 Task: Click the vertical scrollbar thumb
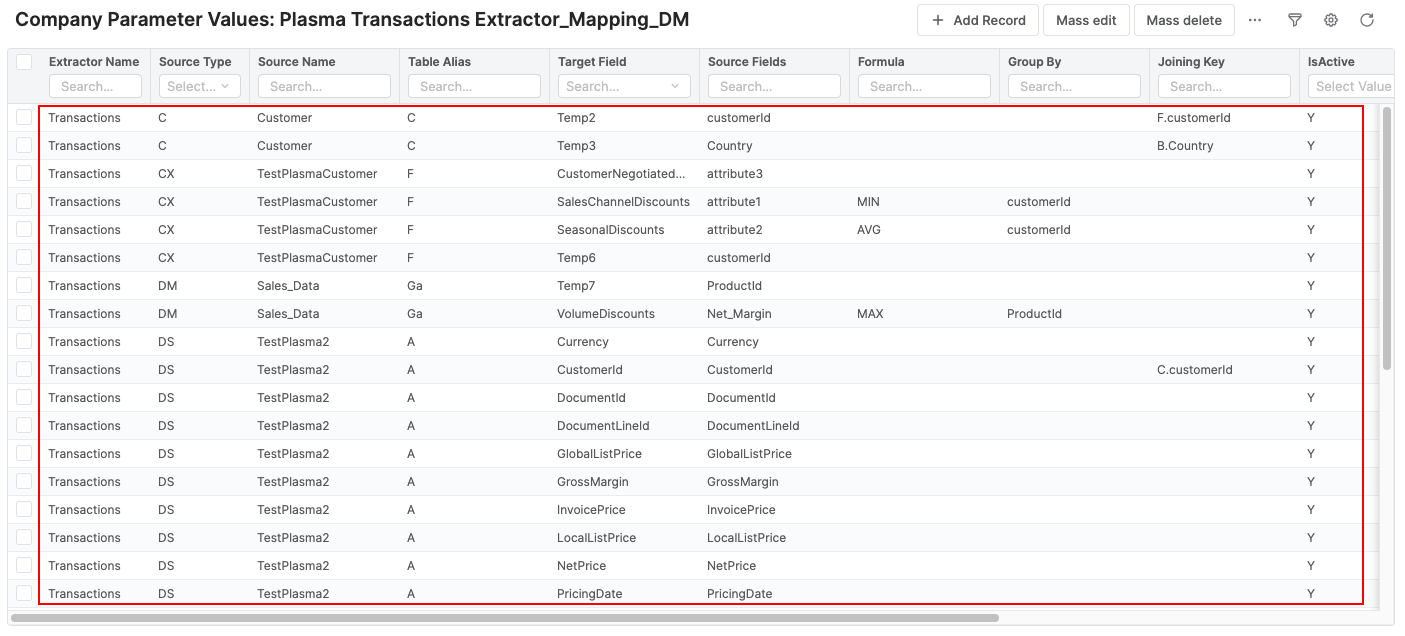(1386, 238)
